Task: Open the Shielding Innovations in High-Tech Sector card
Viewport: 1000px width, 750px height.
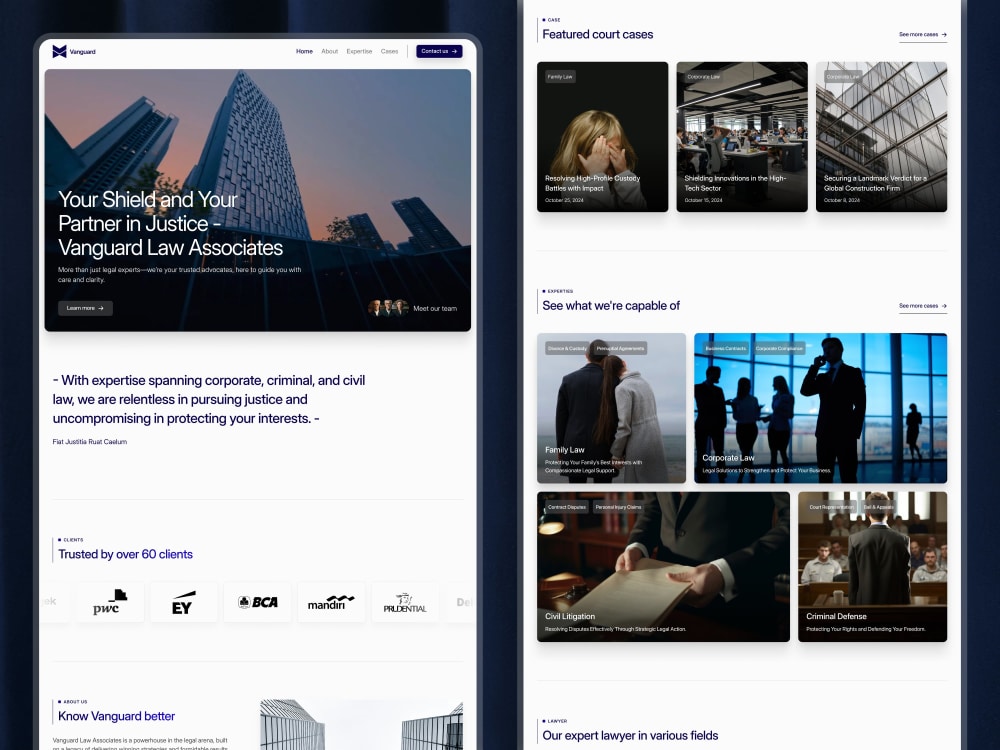Action: point(742,136)
